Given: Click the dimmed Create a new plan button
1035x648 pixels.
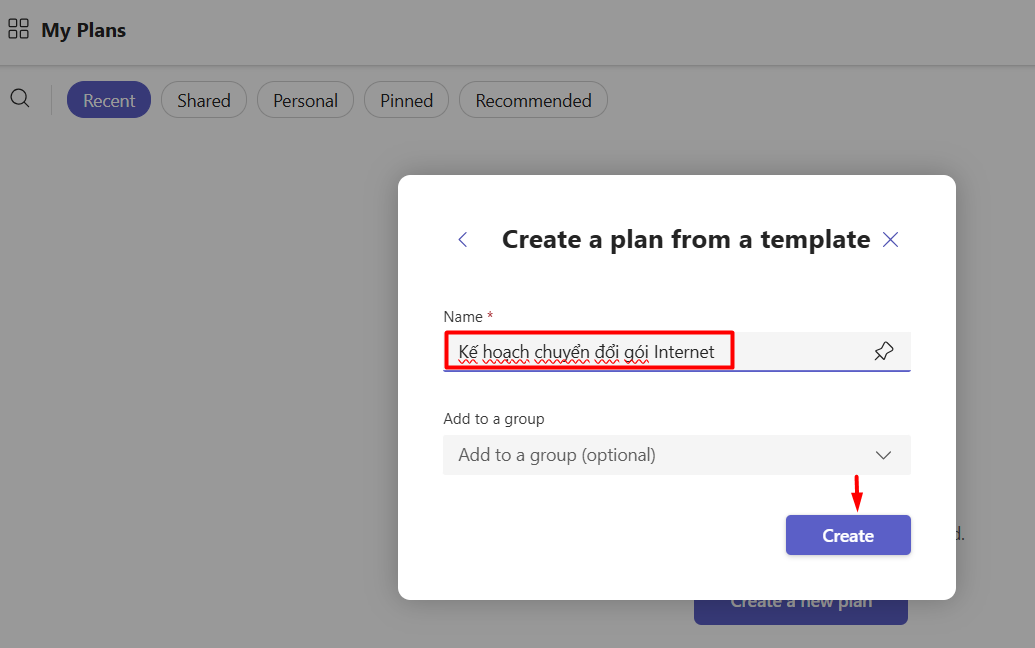Looking at the screenshot, I should click(x=800, y=610).
